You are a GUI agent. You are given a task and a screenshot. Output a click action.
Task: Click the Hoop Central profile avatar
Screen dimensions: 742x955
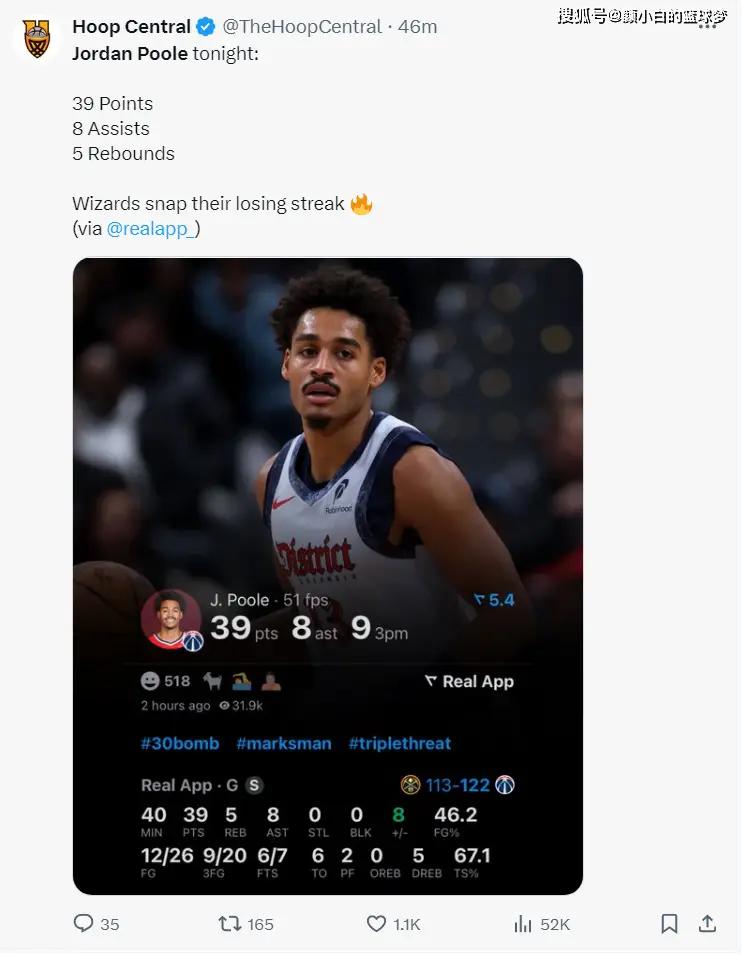[x=37, y=38]
